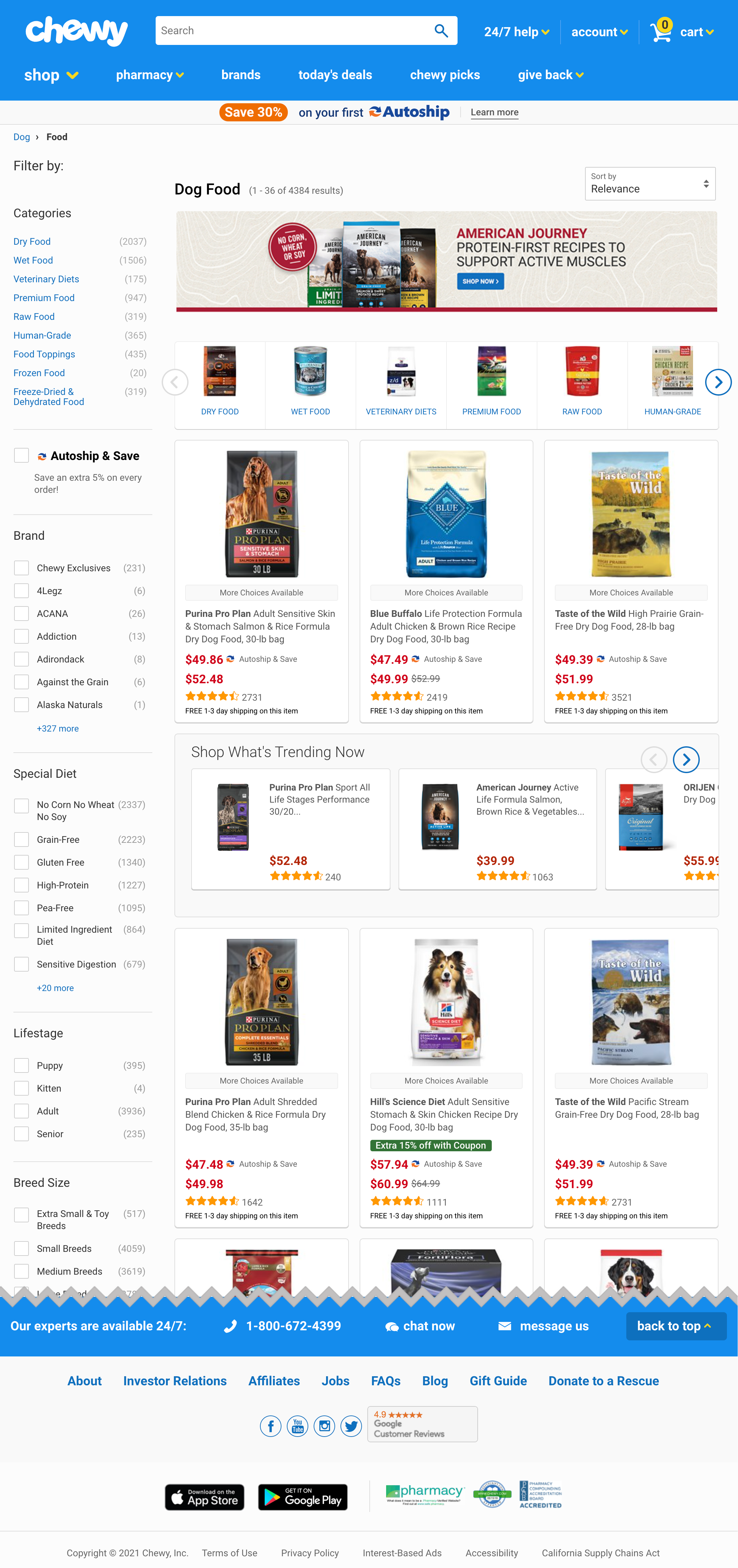
Task: Open the Taste of the Wild product thumbnail
Action: (x=630, y=513)
